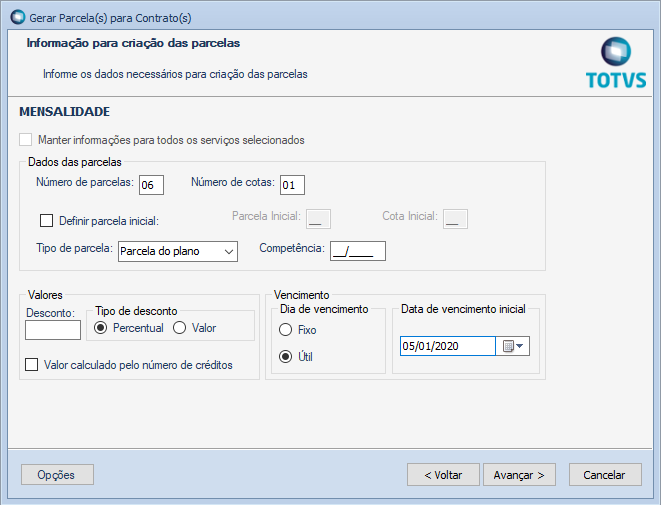Viewport: 661px width, 505px height.
Task: Proceed with the Avançar button
Action: 519,475
